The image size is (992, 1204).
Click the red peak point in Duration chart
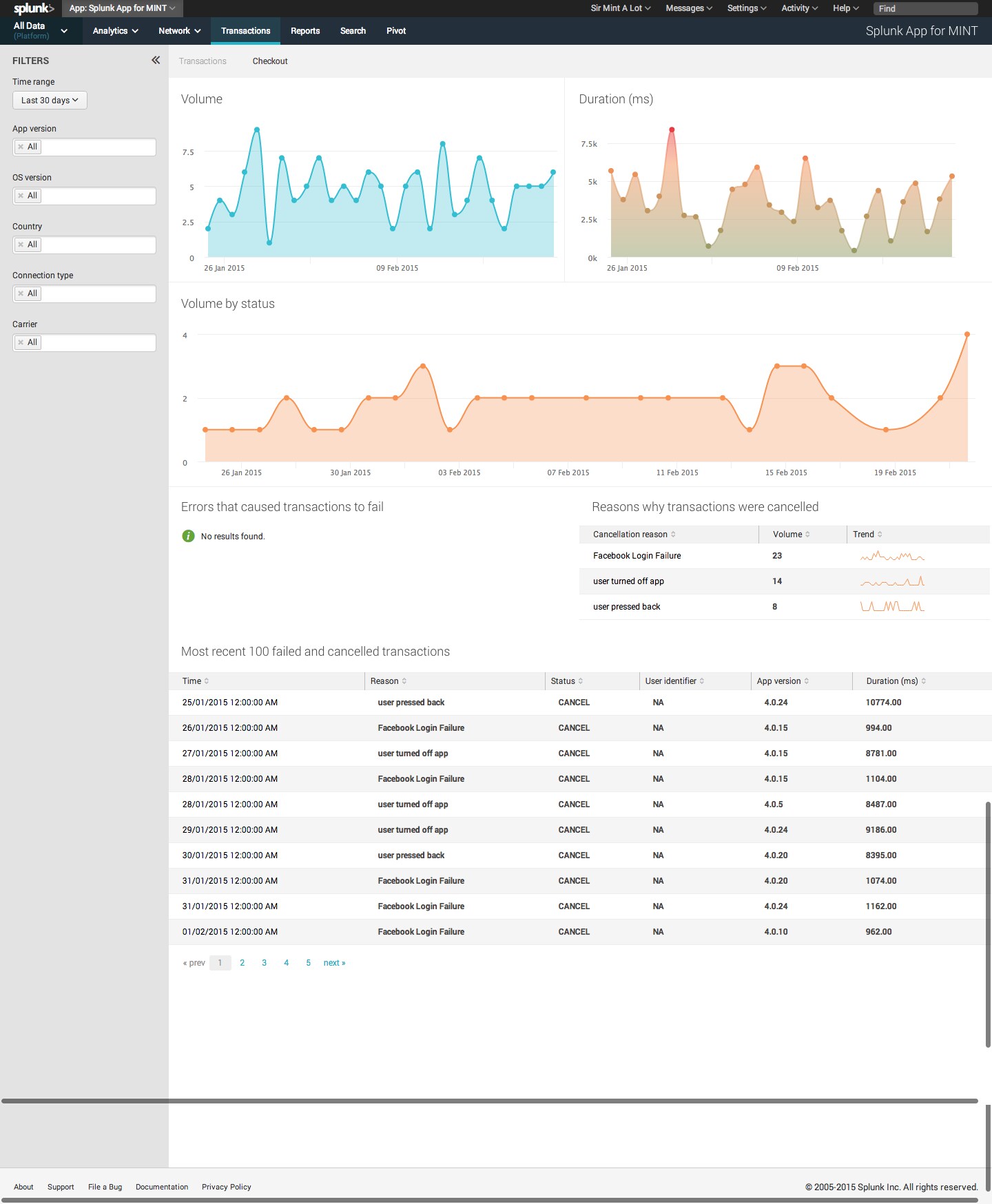pyautogui.click(x=672, y=129)
